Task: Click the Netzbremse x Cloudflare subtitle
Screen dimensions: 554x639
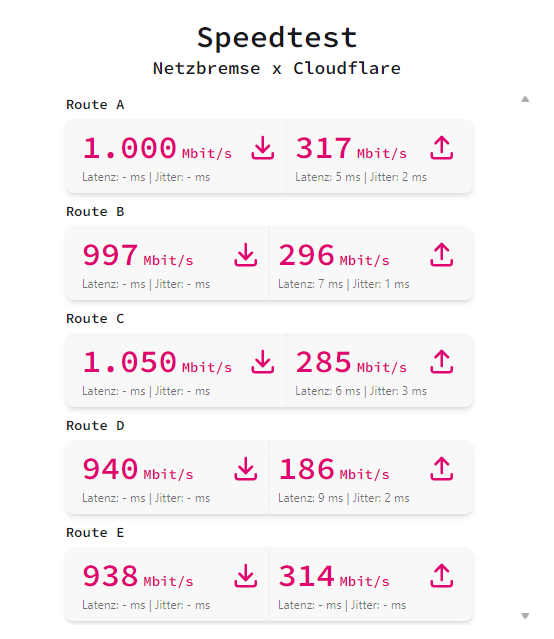Action: pyautogui.click(x=277, y=68)
